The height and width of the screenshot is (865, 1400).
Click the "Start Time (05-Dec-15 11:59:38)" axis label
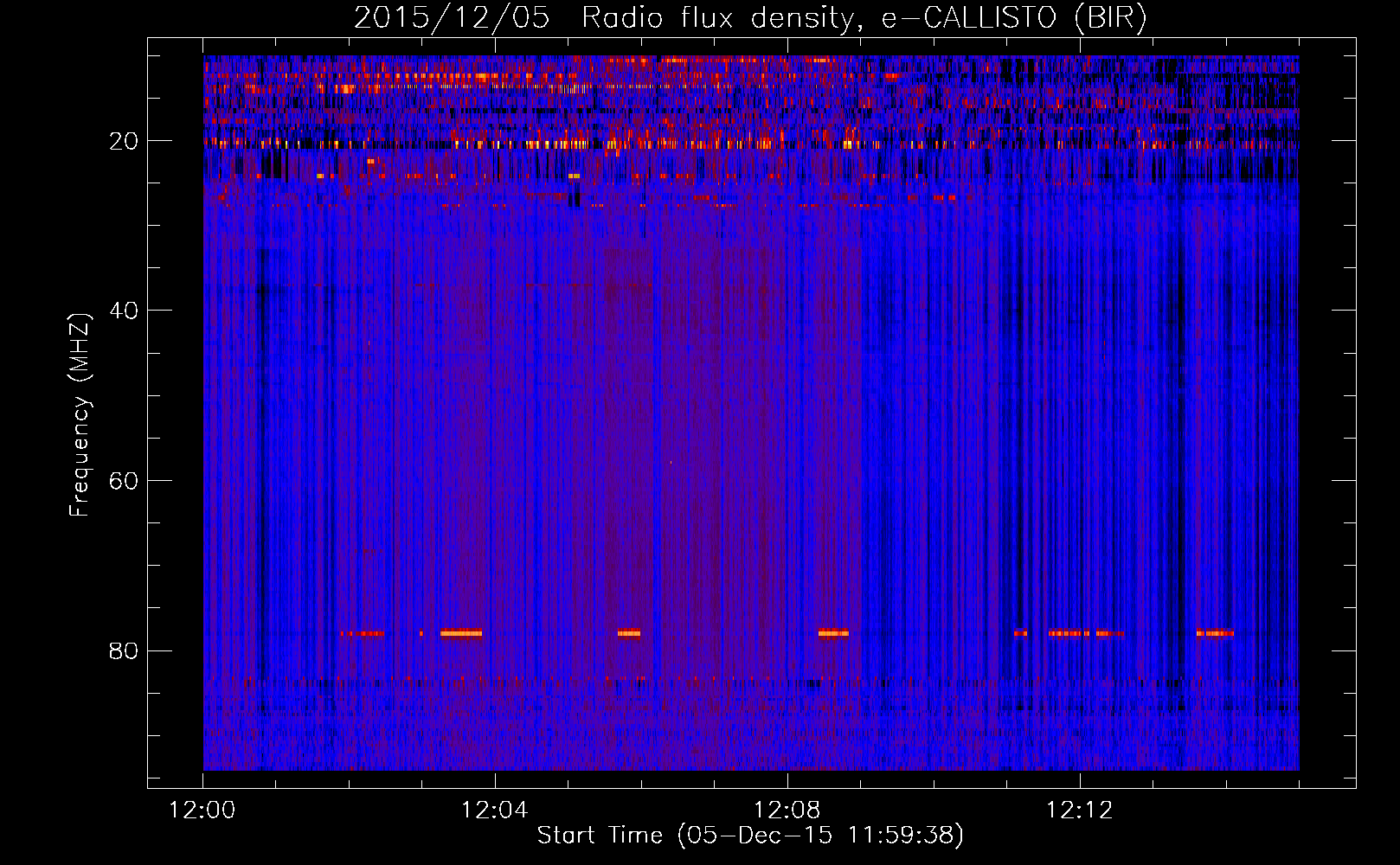click(x=750, y=836)
